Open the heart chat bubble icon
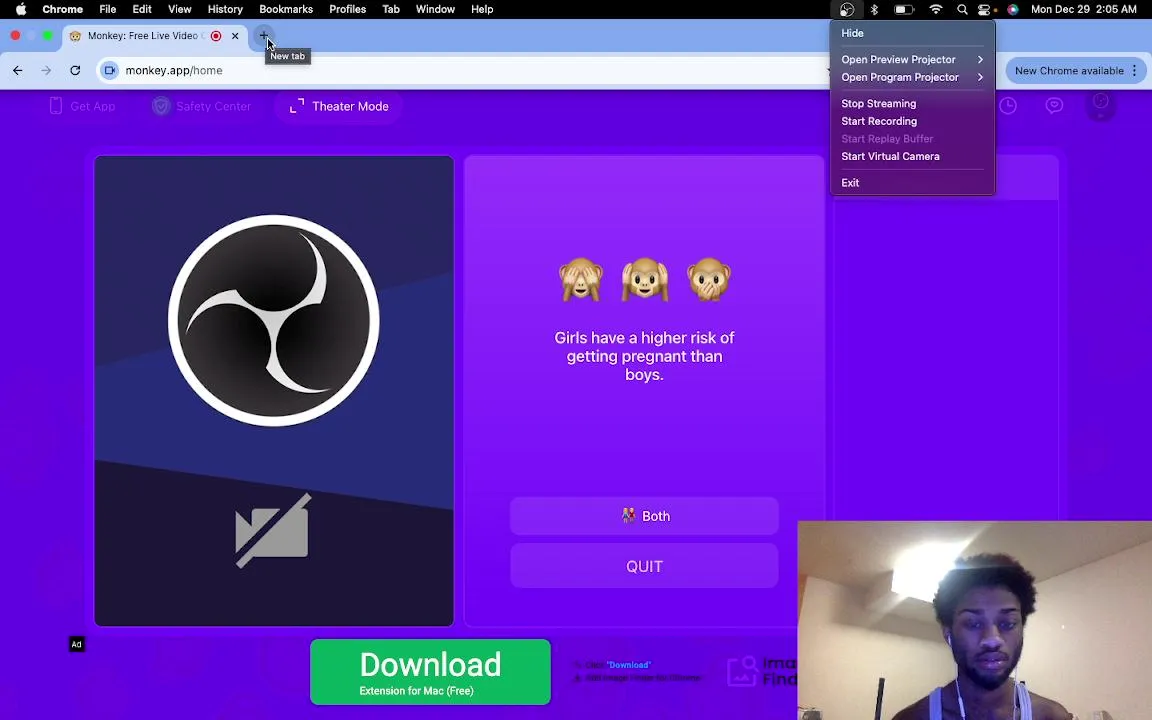1152x720 pixels. point(1054,106)
